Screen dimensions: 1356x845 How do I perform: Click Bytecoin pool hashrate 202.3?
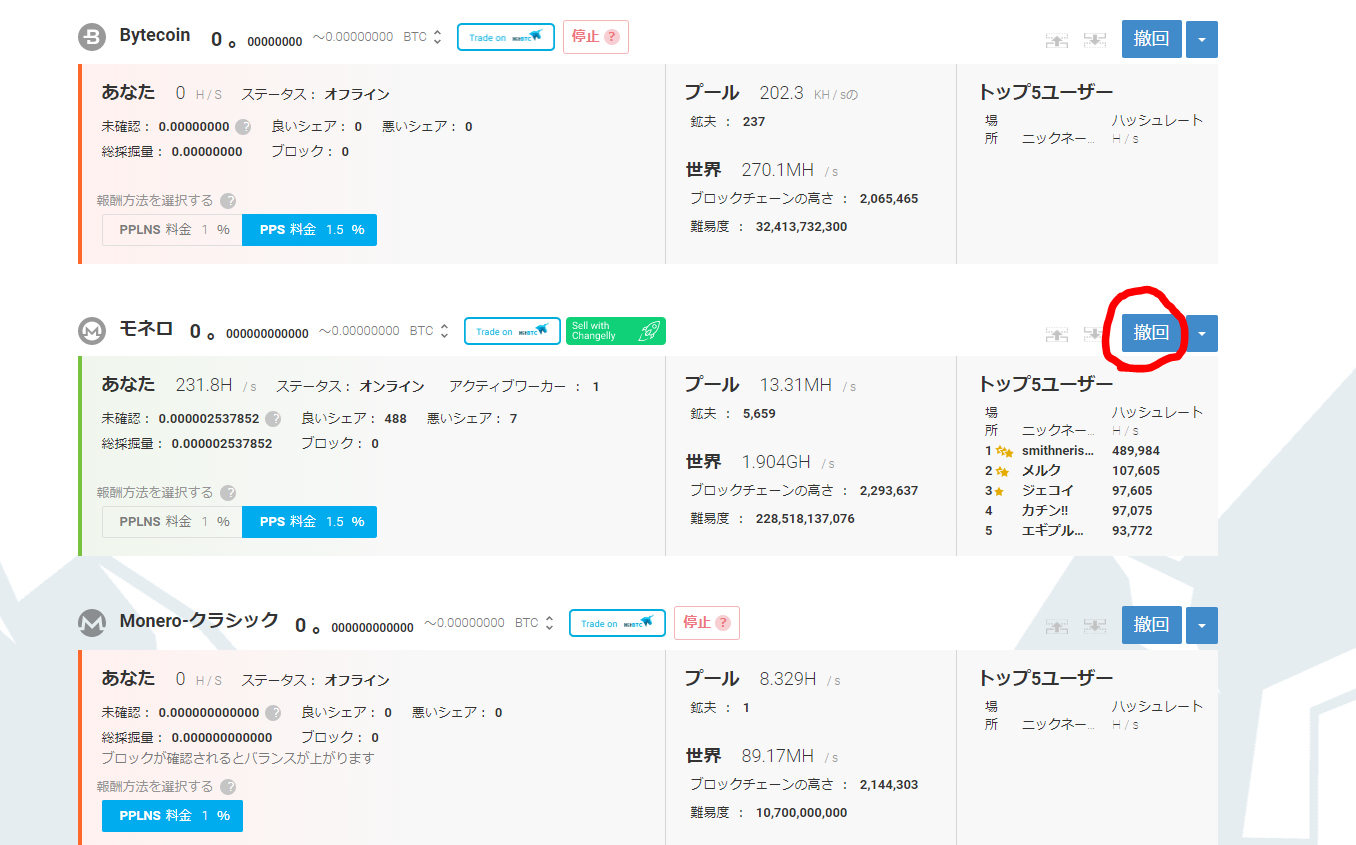pos(781,93)
